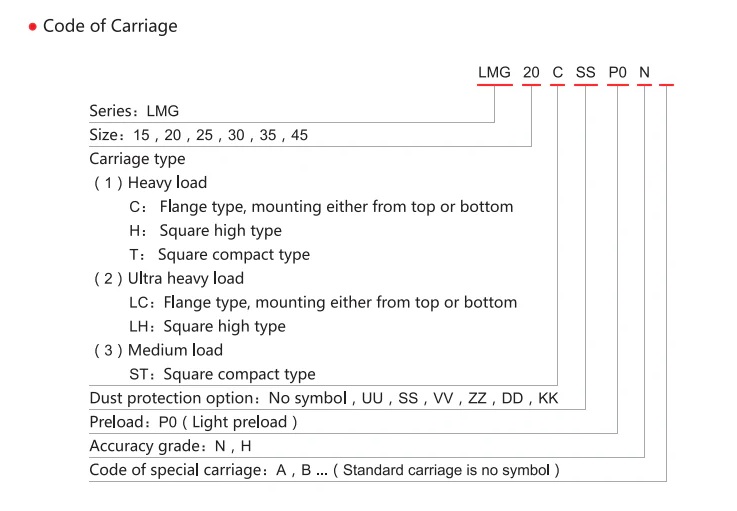Select the "(1) Heavy load" heading
The height and width of the screenshot is (511, 737).
pos(150,183)
